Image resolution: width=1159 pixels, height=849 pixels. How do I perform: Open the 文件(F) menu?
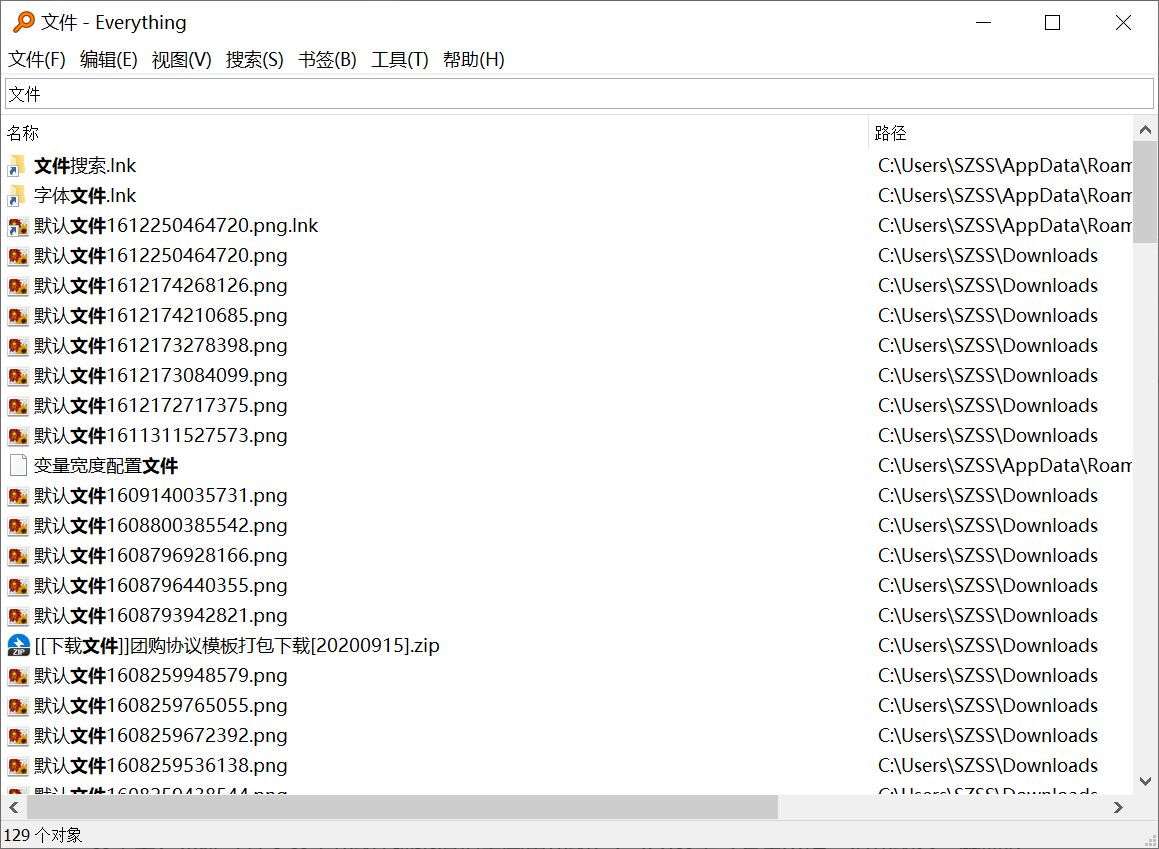pyautogui.click(x=37, y=60)
